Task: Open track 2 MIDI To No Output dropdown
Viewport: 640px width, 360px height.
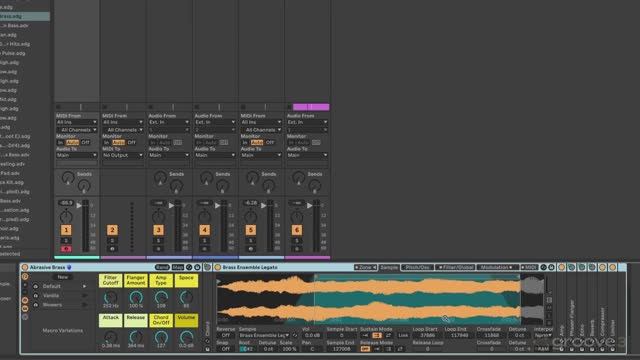Action: pos(123,156)
